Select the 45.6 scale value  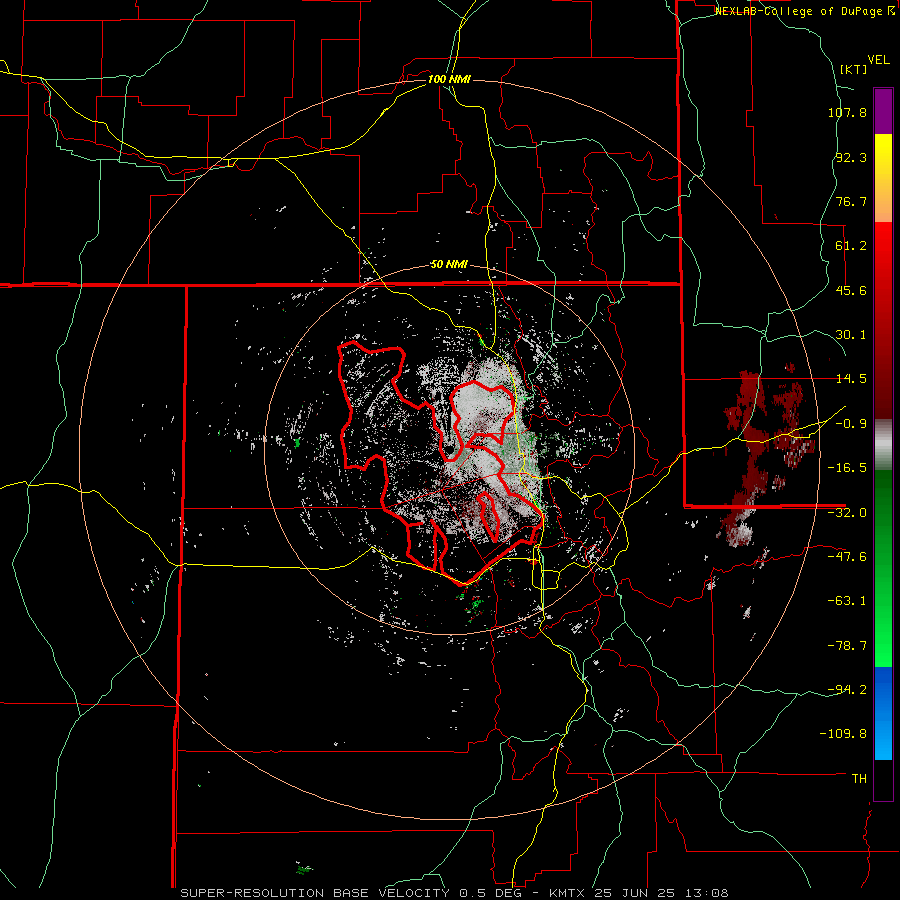851,290
